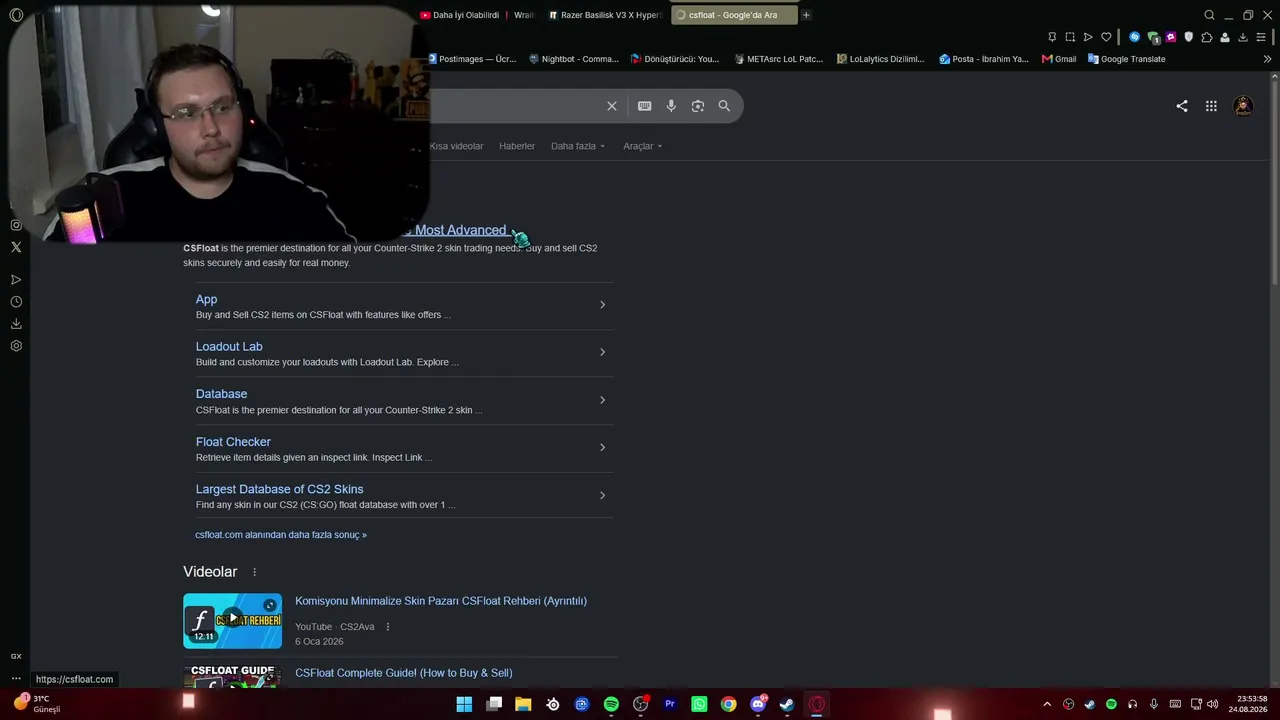Viewport: 1280px width, 720px height.
Task: Open WhatsApp from the taskbar
Action: [x=699, y=704]
